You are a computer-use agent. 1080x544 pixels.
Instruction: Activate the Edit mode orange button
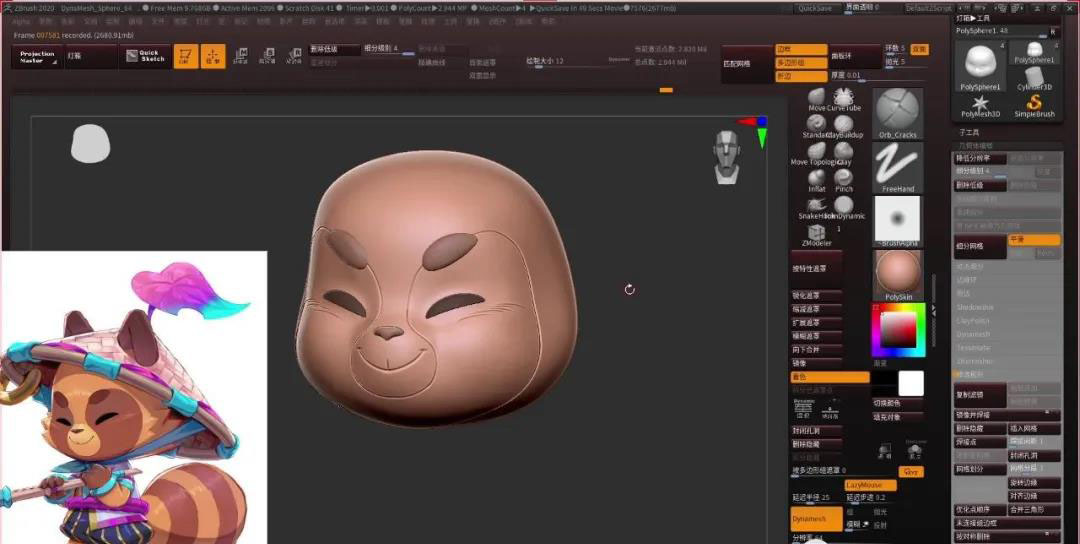coord(186,56)
